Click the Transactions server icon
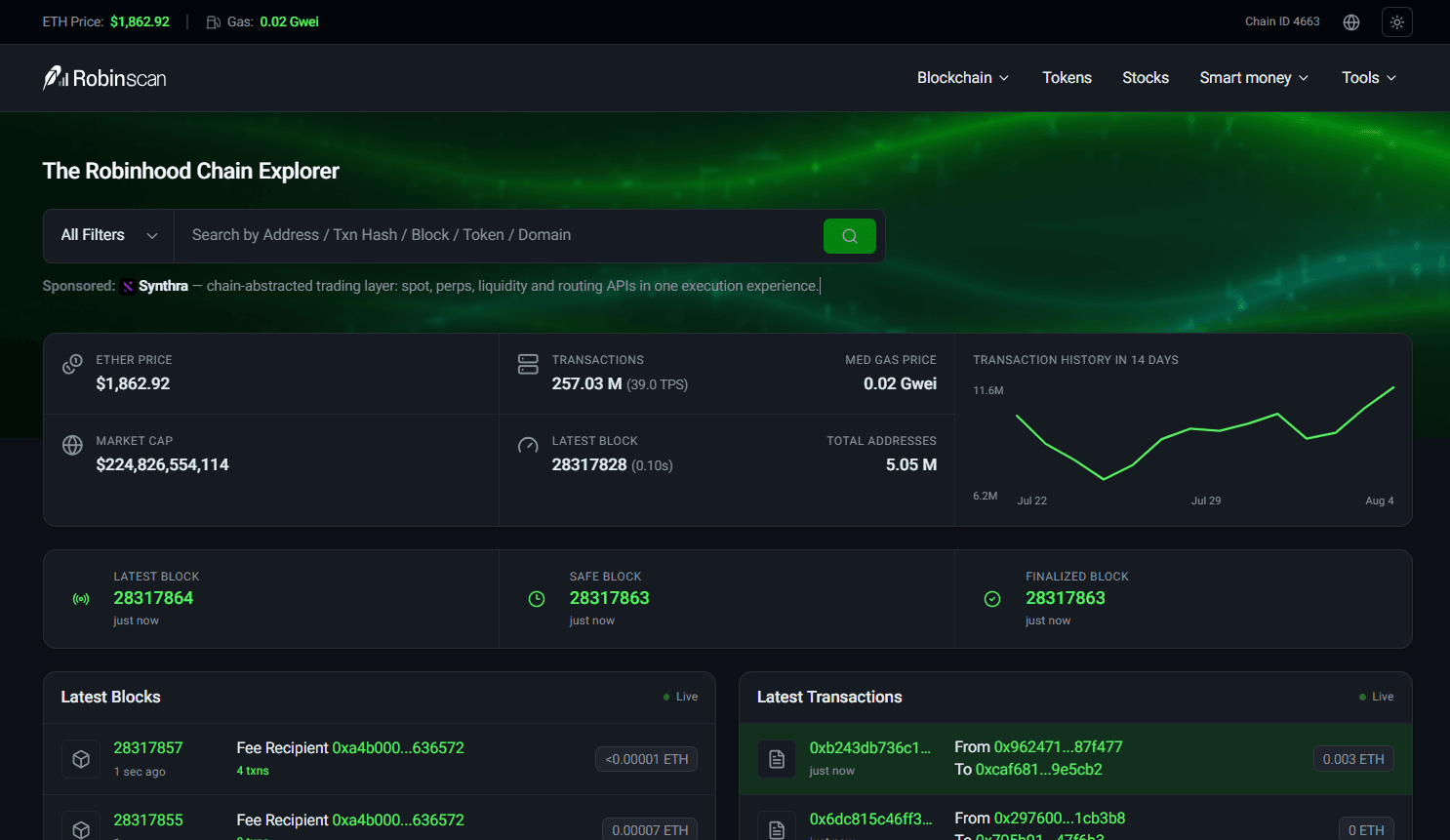 pyautogui.click(x=528, y=364)
